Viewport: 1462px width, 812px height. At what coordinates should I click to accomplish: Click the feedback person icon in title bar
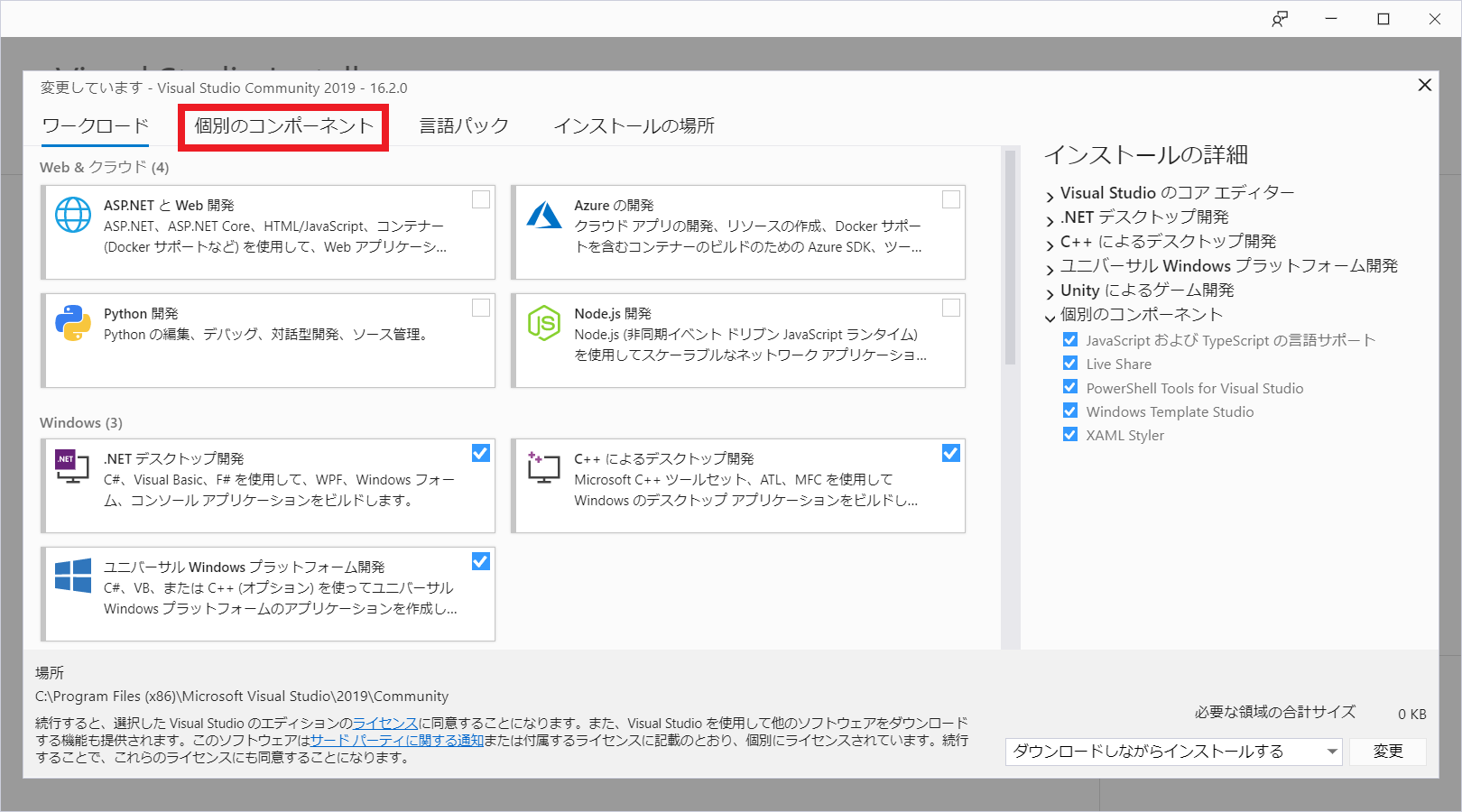[1280, 18]
